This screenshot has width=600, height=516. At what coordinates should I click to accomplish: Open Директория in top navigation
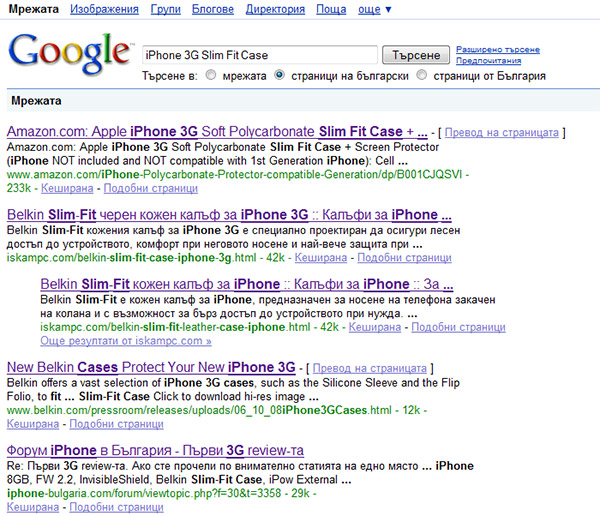coord(275,9)
